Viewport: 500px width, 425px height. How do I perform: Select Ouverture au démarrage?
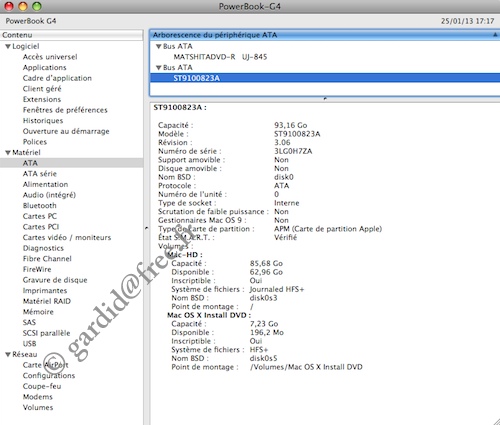point(66,131)
